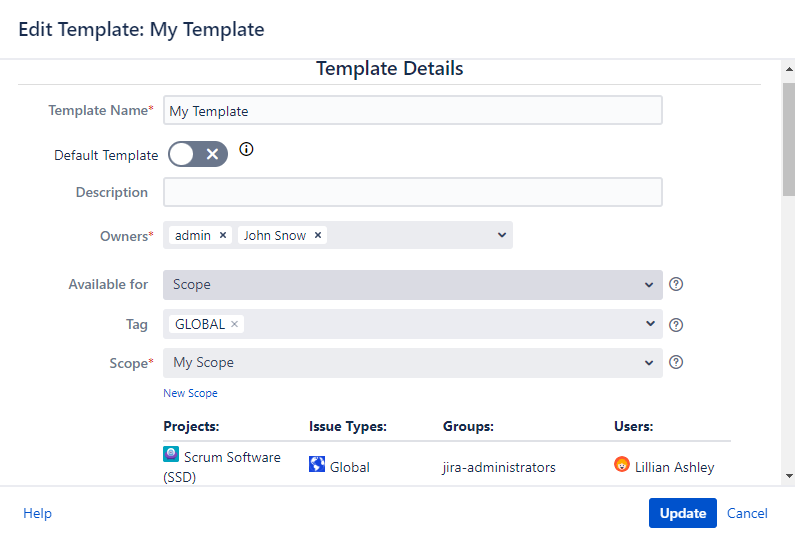Click help icon next to Available for
Screen dimensions: 795x534
point(676,284)
